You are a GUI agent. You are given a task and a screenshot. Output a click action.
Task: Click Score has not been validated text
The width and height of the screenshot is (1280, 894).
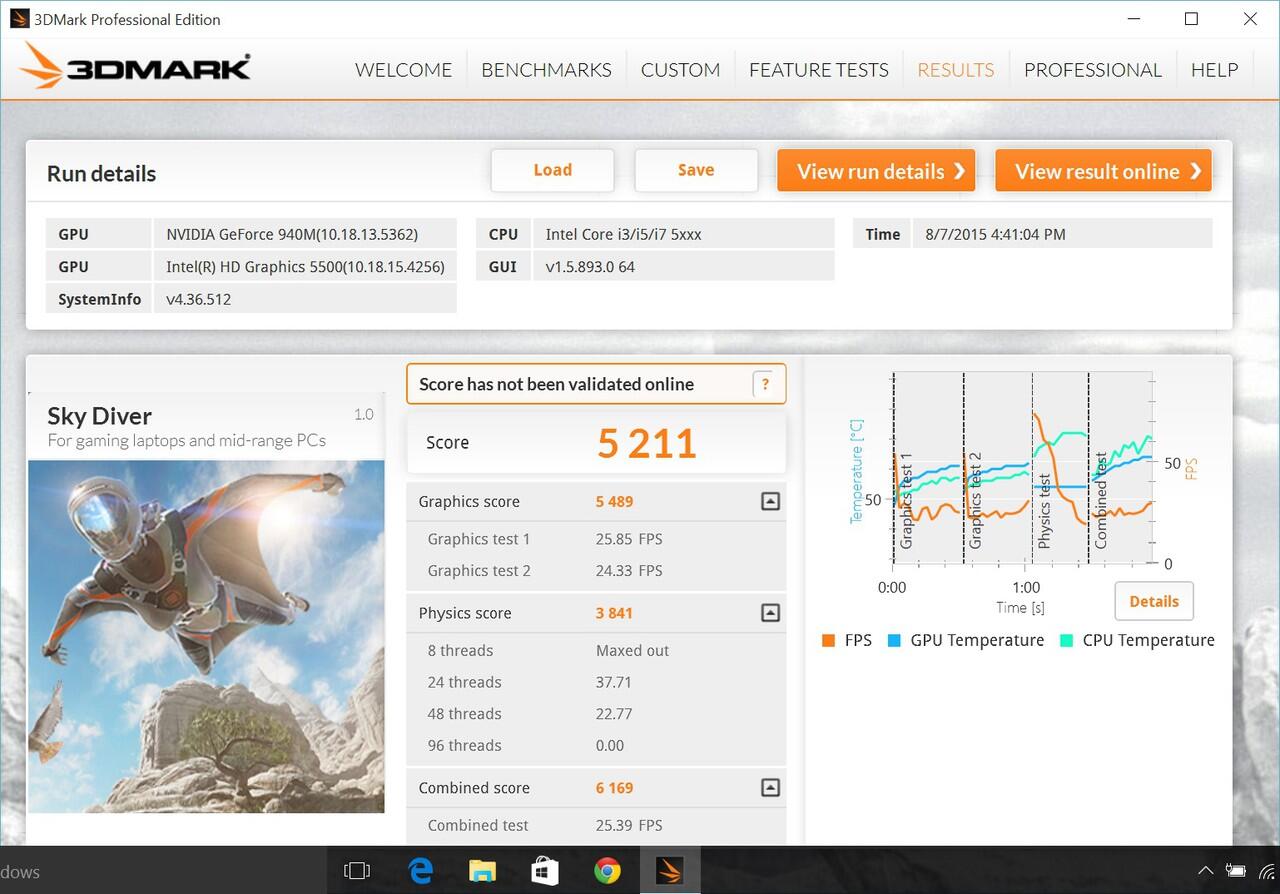tap(556, 384)
